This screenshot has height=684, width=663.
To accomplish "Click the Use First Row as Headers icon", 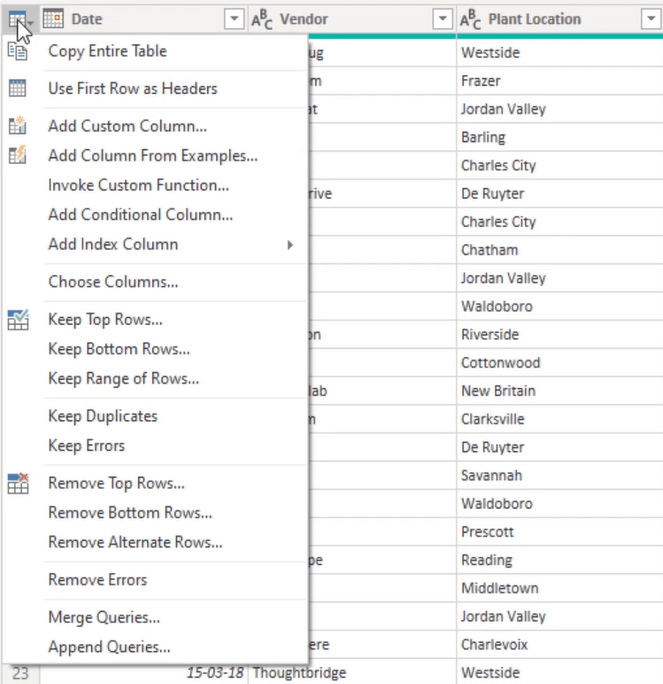I will [x=17, y=88].
